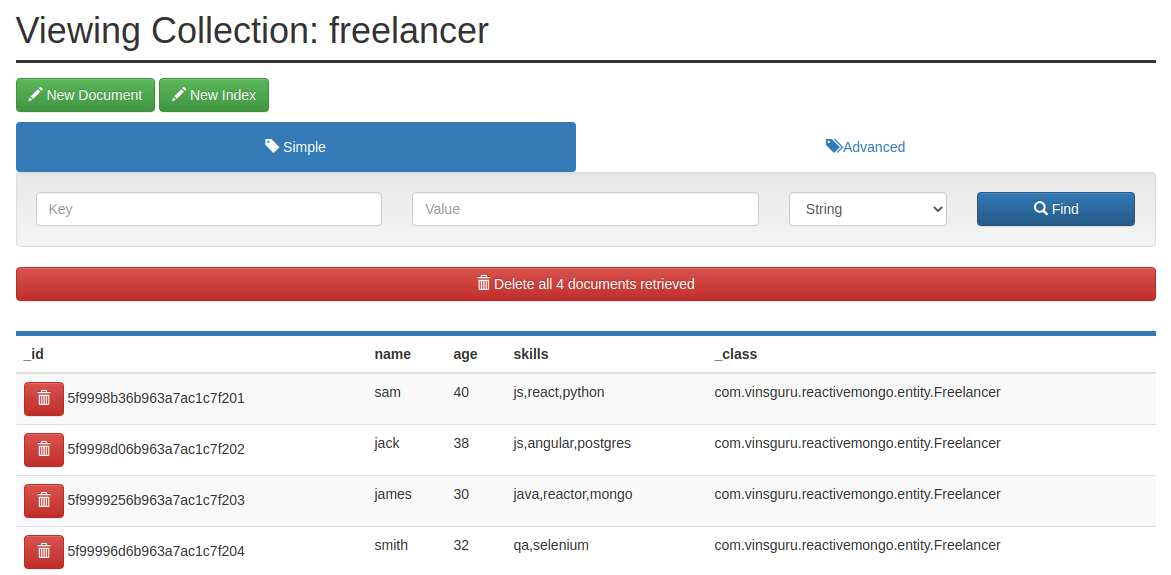Image resolution: width=1171 pixels, height=575 pixels.
Task: Click the pencil icon on New Index
Action: click(179, 95)
